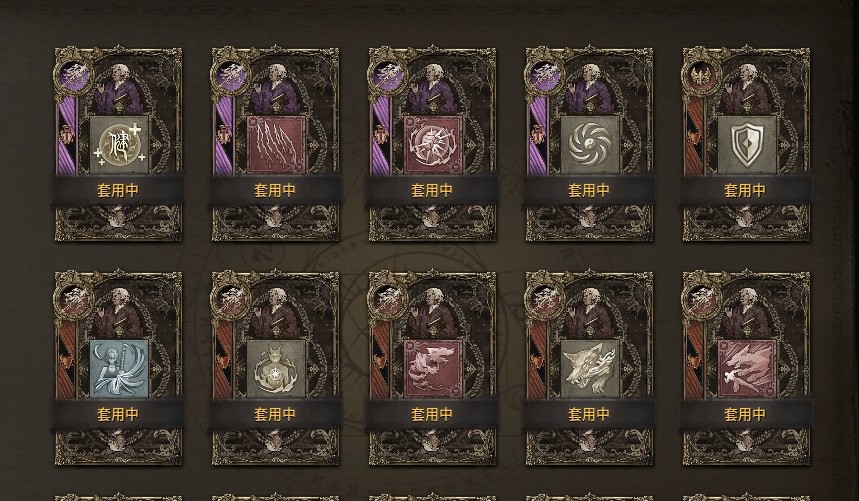This screenshot has width=859, height=501.
Task: Select the sparkling character skill icon
Action: [x=119, y=145]
